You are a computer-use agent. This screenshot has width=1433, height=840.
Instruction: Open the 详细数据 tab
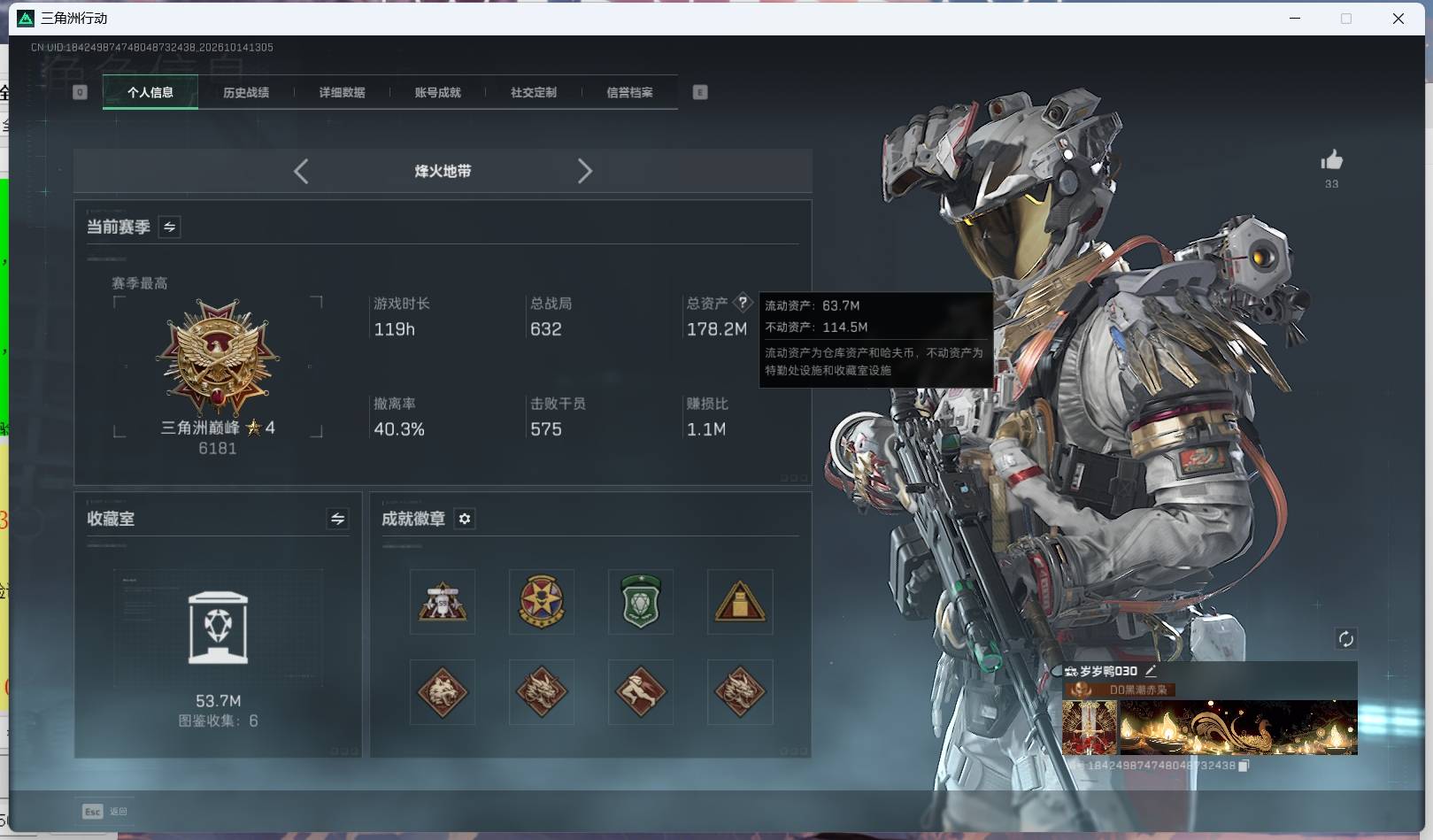tap(342, 92)
